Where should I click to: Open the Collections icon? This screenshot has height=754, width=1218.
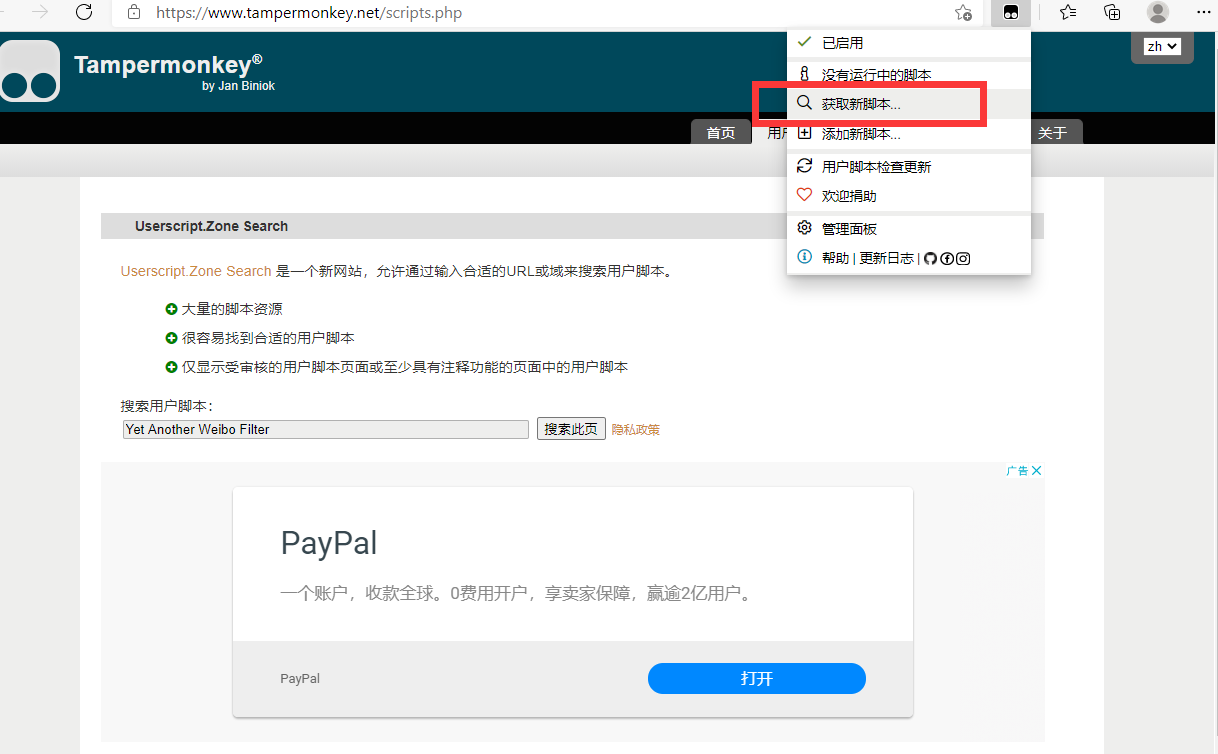(x=1112, y=13)
